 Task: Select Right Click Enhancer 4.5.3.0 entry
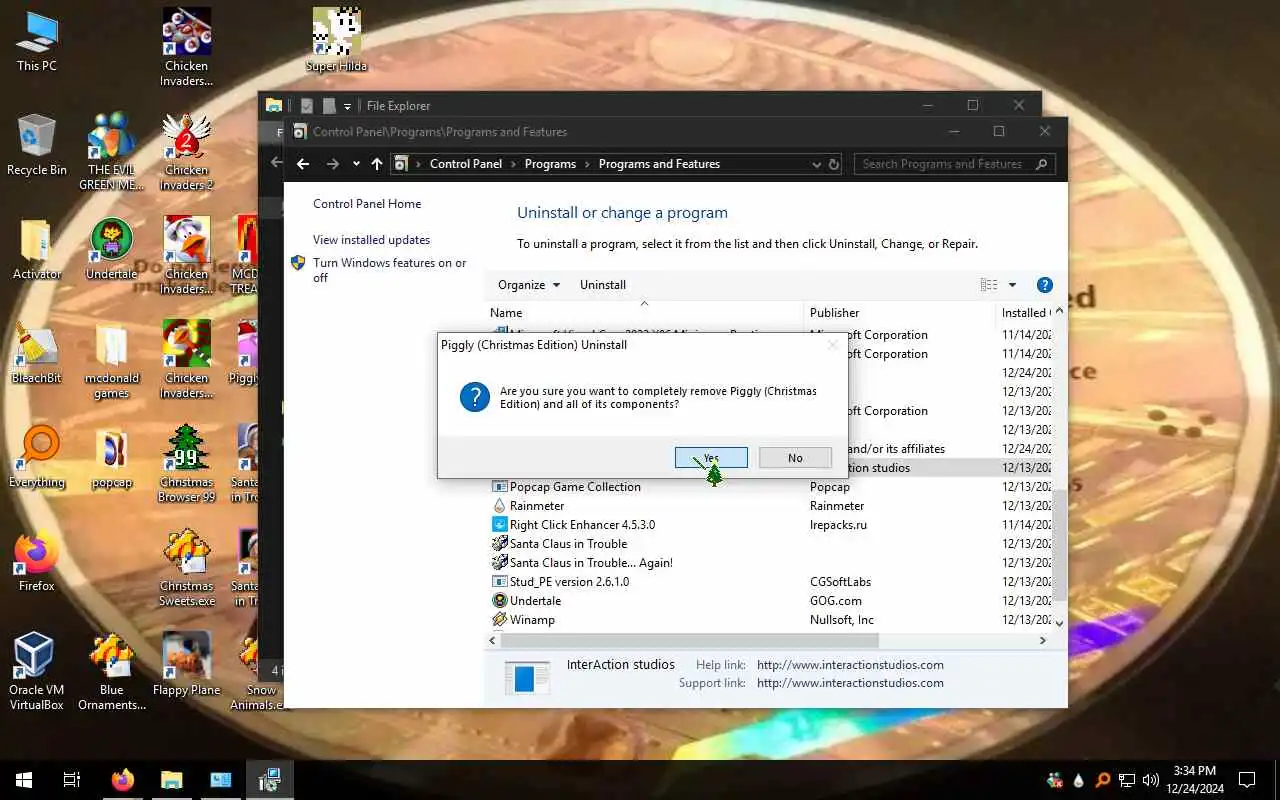pos(582,525)
